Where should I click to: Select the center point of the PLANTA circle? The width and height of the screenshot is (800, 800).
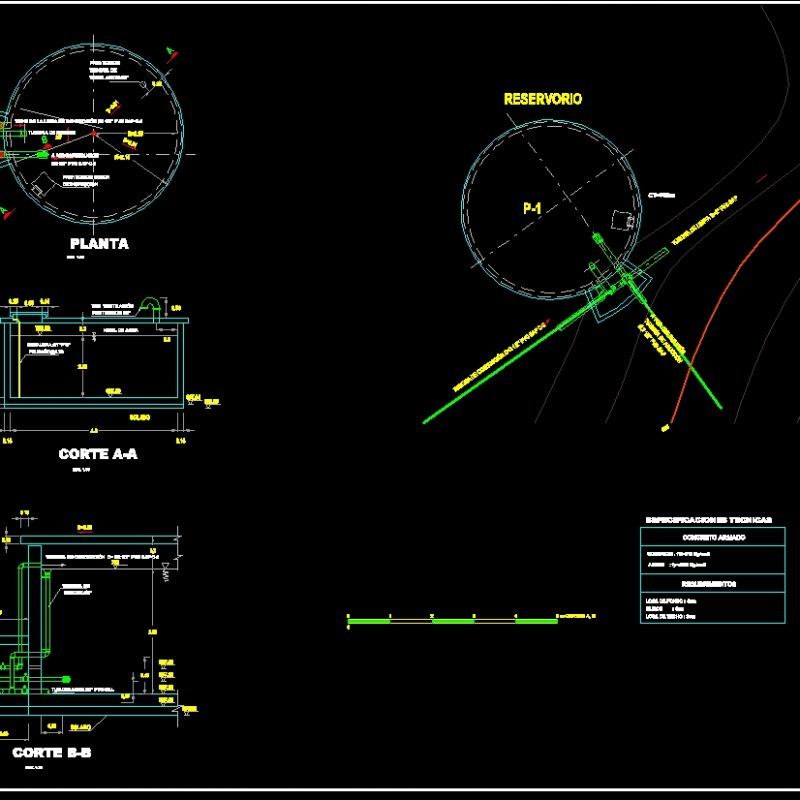point(94,133)
